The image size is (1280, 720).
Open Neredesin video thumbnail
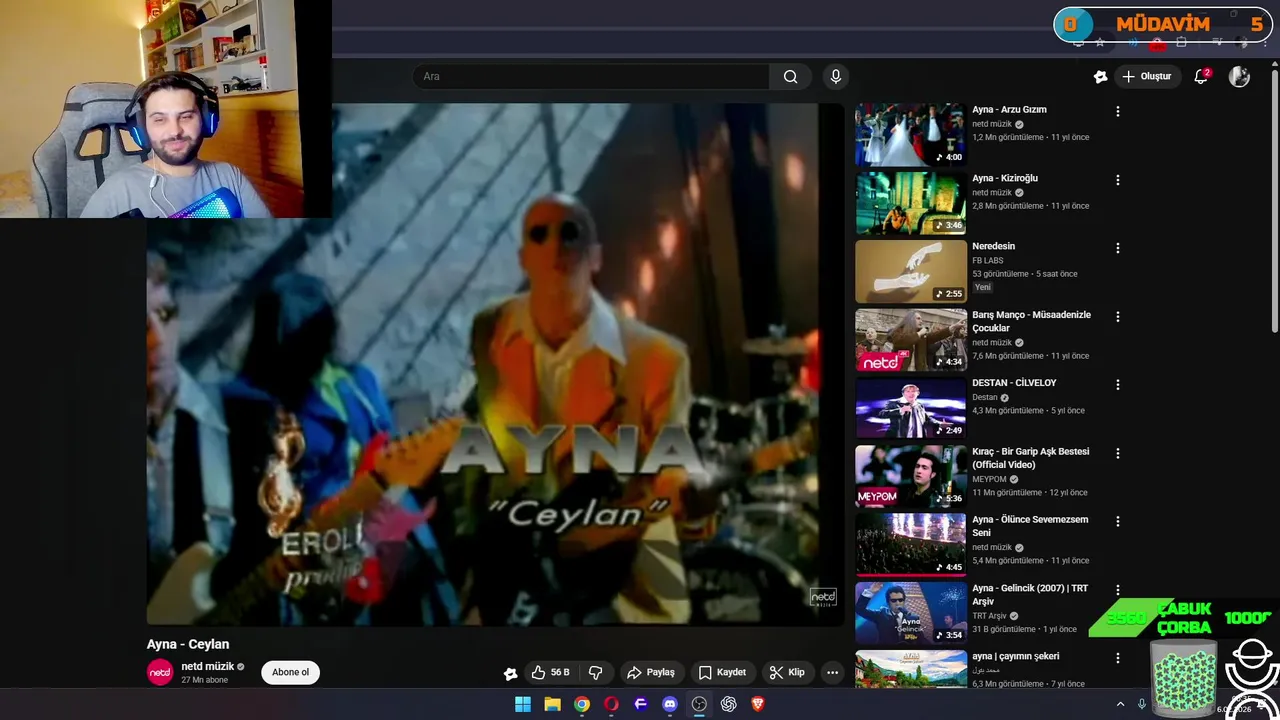(910, 271)
